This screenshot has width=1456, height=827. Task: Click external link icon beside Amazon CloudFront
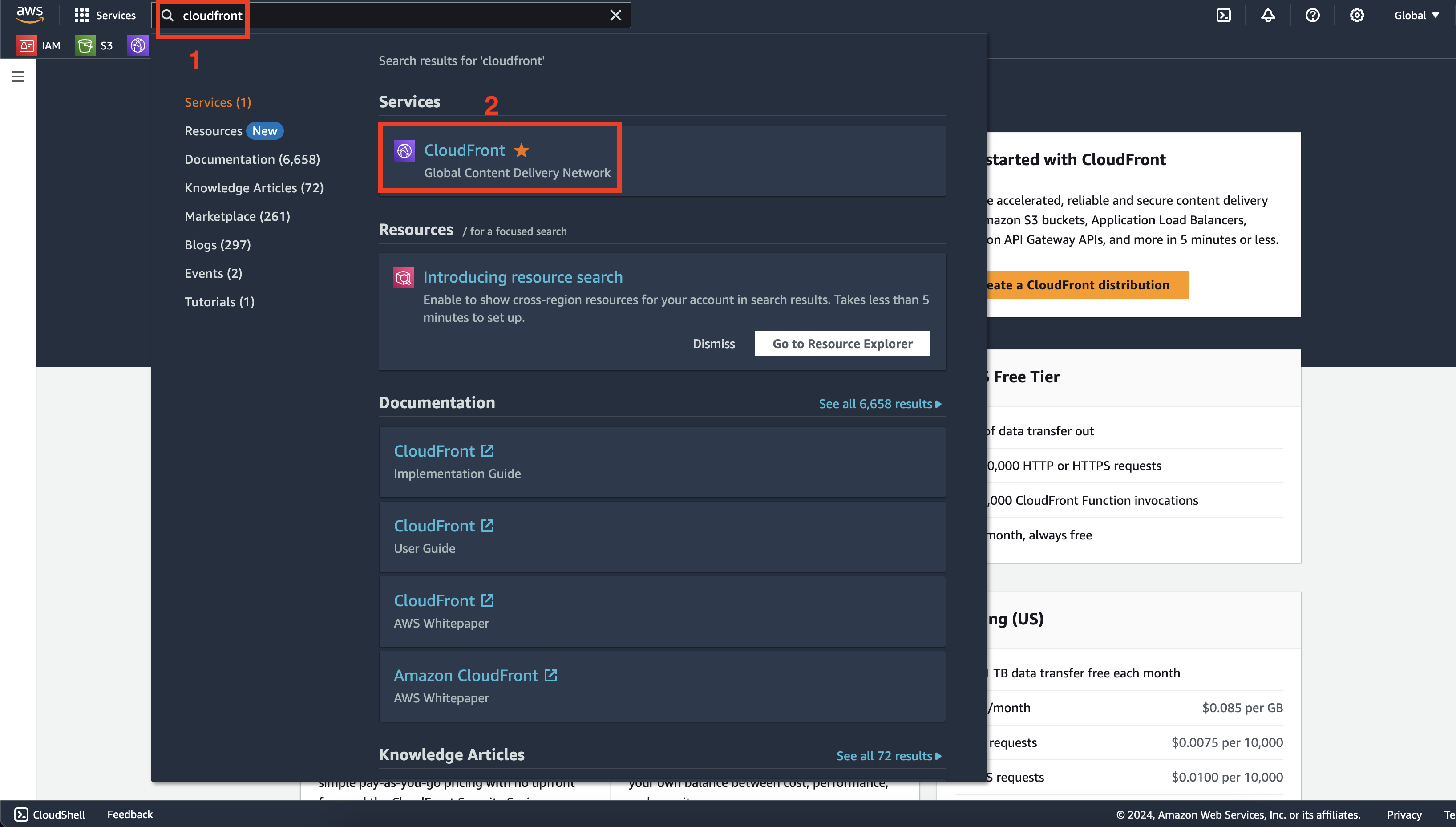point(550,675)
